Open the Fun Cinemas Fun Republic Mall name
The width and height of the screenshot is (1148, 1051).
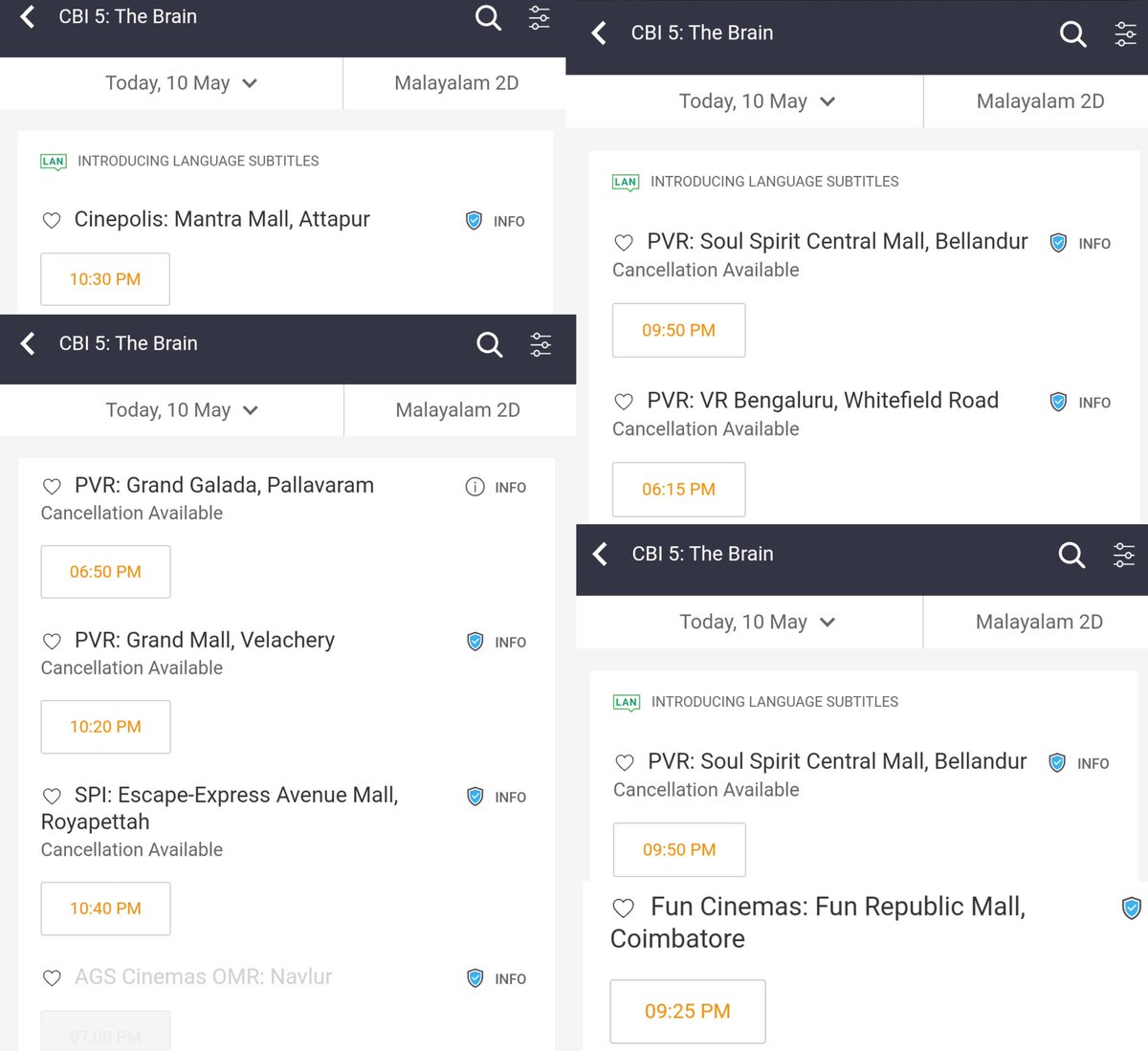[x=818, y=922]
